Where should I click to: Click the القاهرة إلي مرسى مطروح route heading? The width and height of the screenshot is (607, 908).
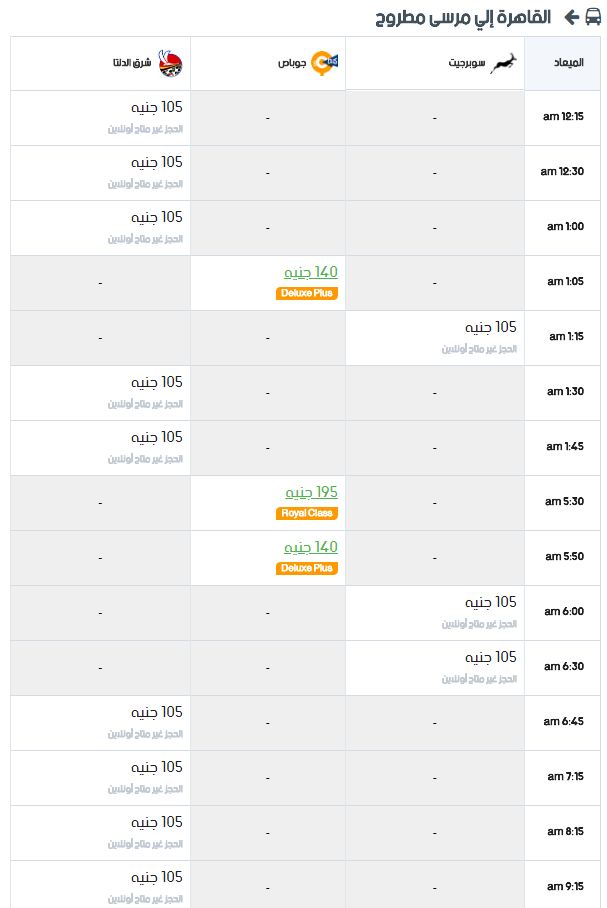[x=463, y=17]
